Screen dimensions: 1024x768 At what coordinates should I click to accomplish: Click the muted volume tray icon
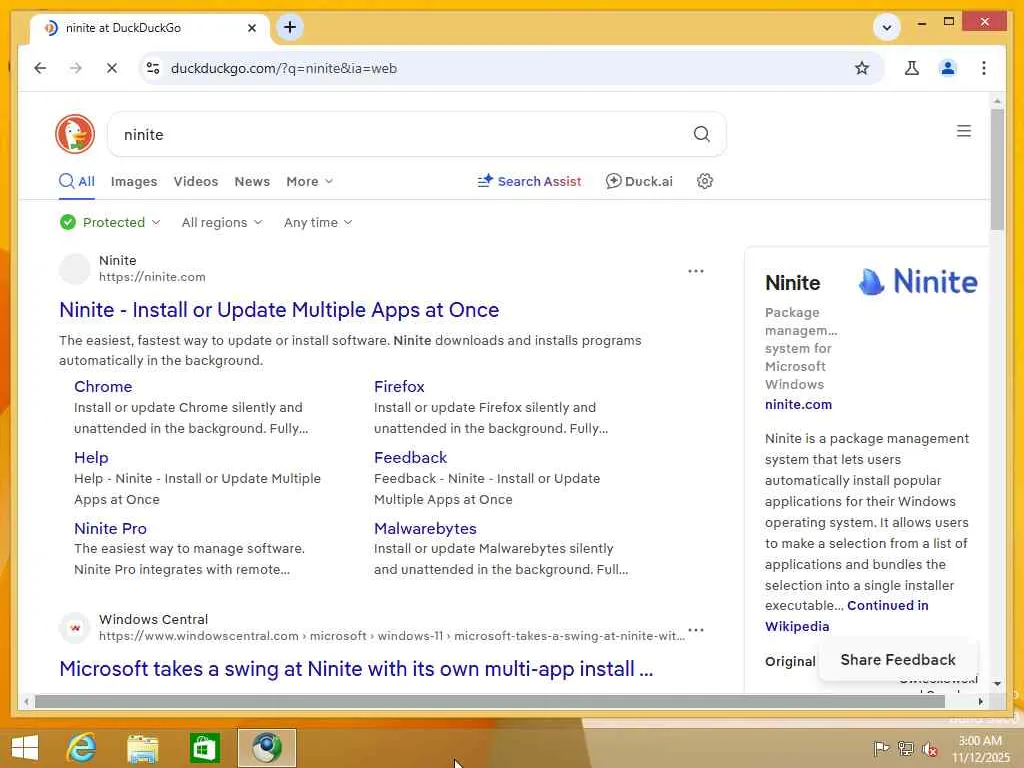coord(930,748)
